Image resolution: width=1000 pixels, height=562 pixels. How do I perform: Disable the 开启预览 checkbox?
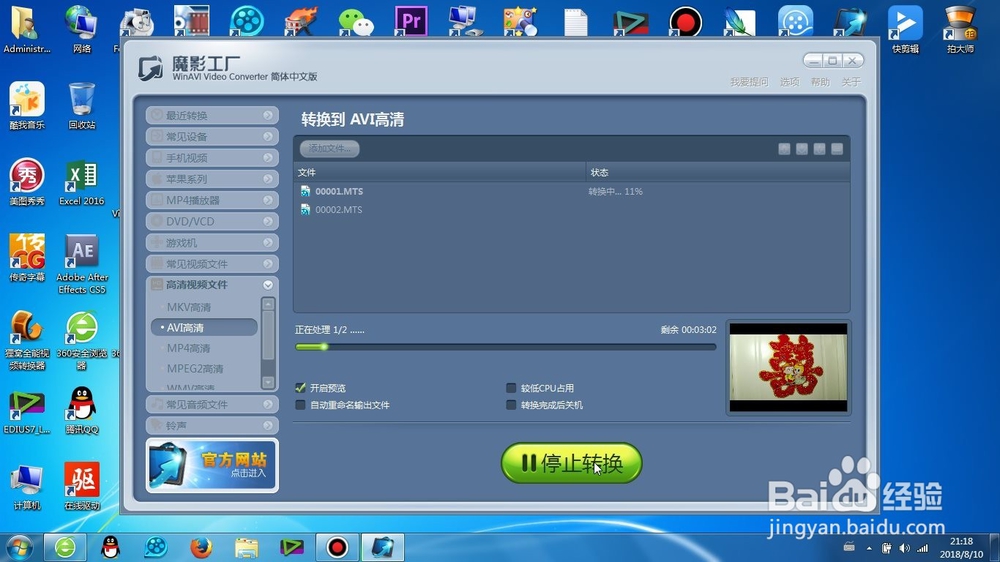pos(300,387)
